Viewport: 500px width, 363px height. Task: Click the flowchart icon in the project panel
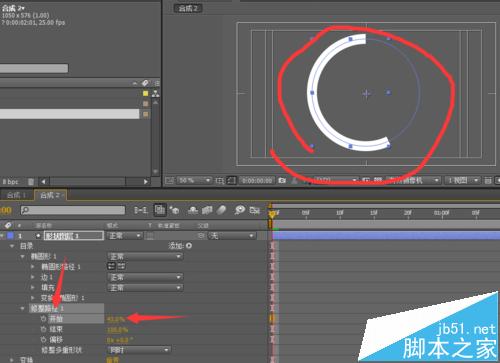156,94
